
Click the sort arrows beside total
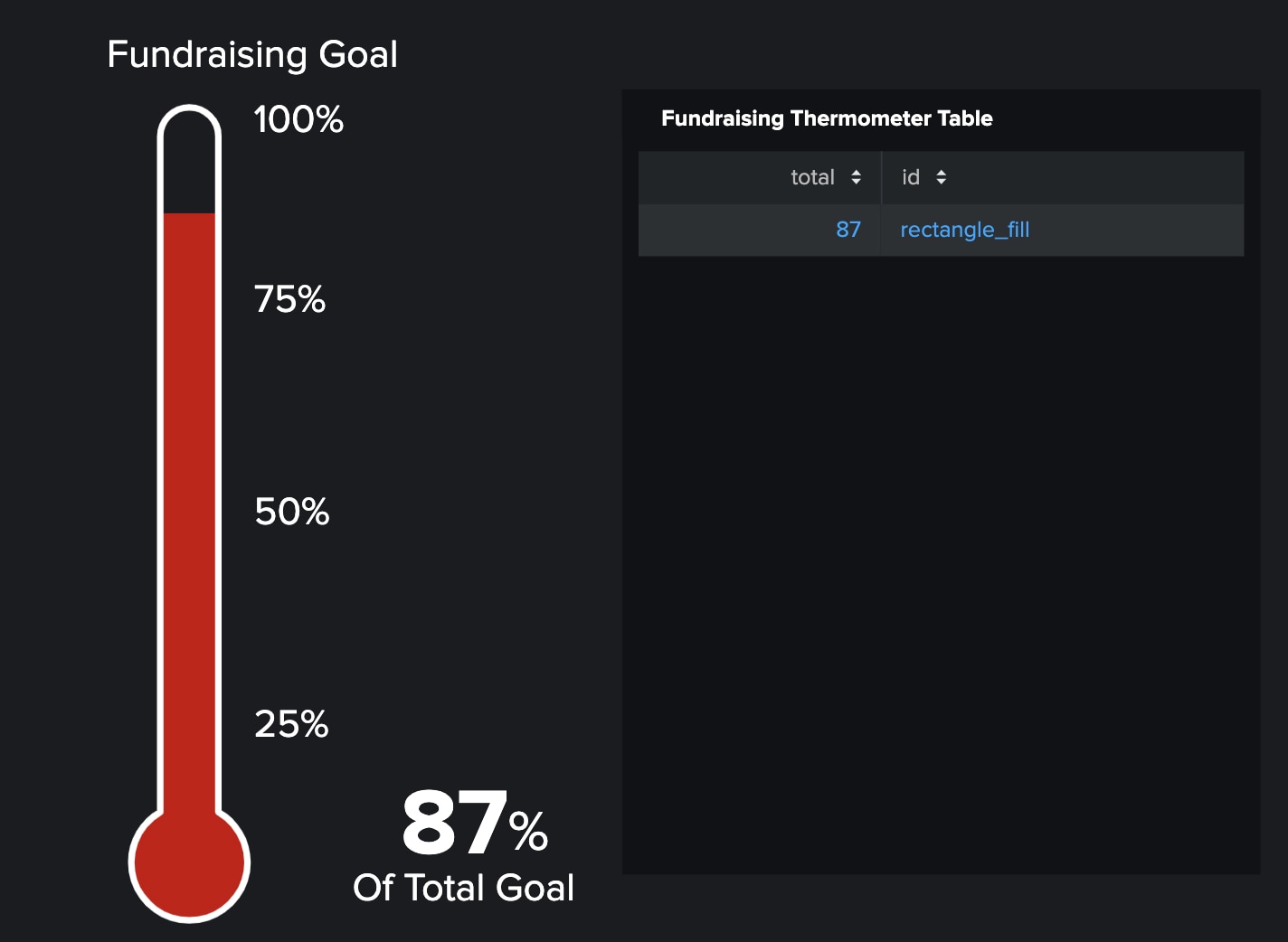click(856, 177)
